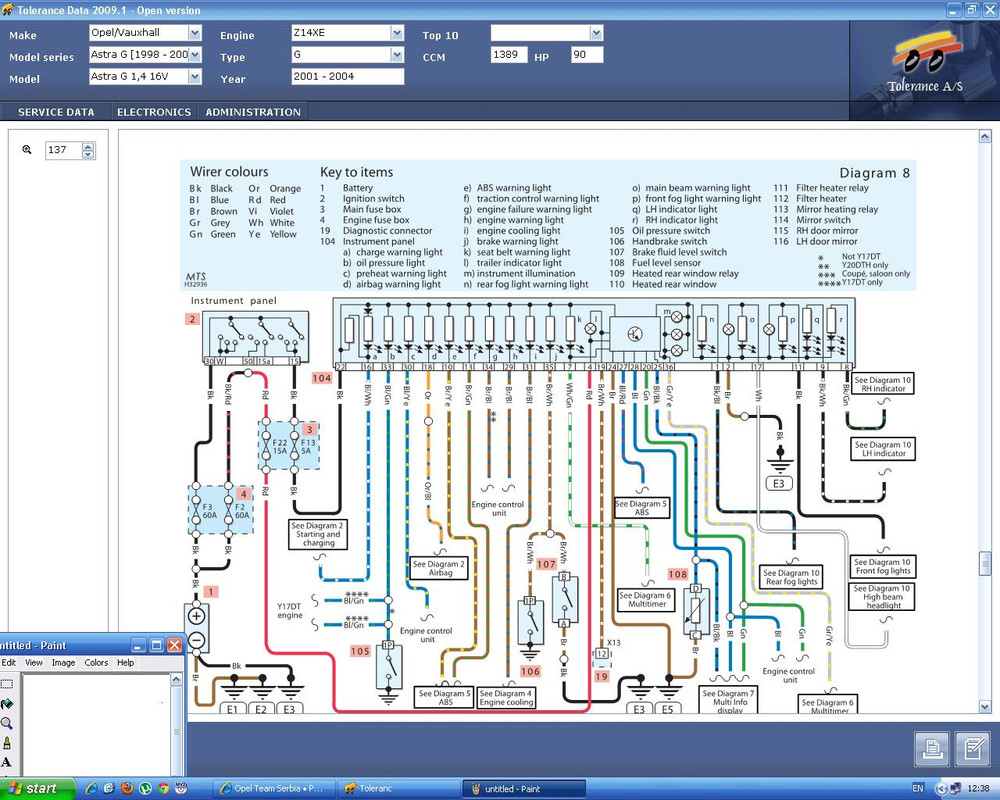The height and width of the screenshot is (800, 1000).
Task: Click 'See Diagram 6 Multitimer' box near 108
Action: pos(647,599)
